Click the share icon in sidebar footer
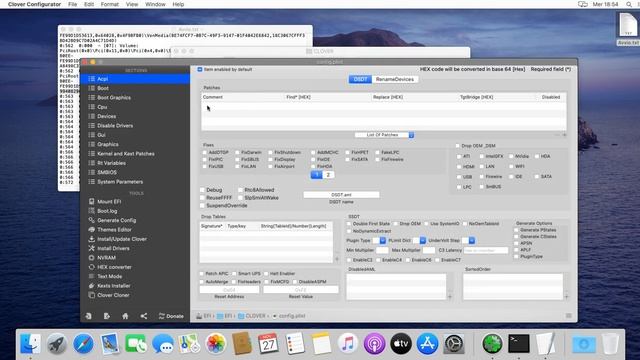640x360 pixels. [x=144, y=316]
